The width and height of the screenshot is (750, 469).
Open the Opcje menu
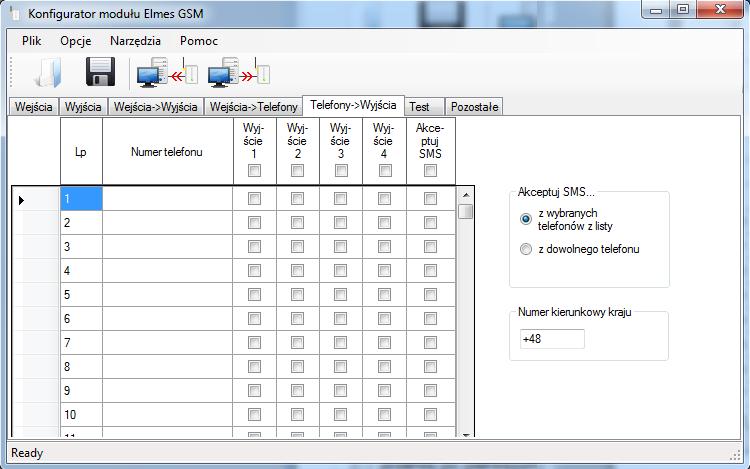76,41
